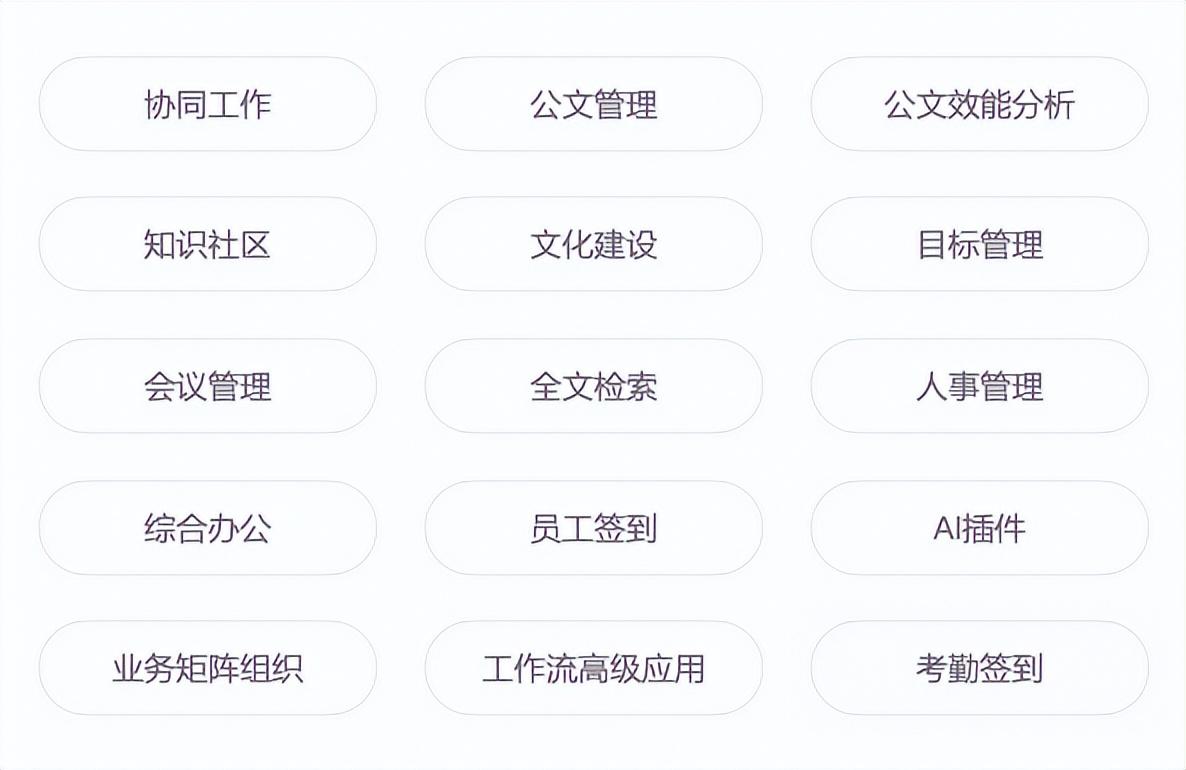
Task: Open 工作流高级应用
Action: coord(593,668)
